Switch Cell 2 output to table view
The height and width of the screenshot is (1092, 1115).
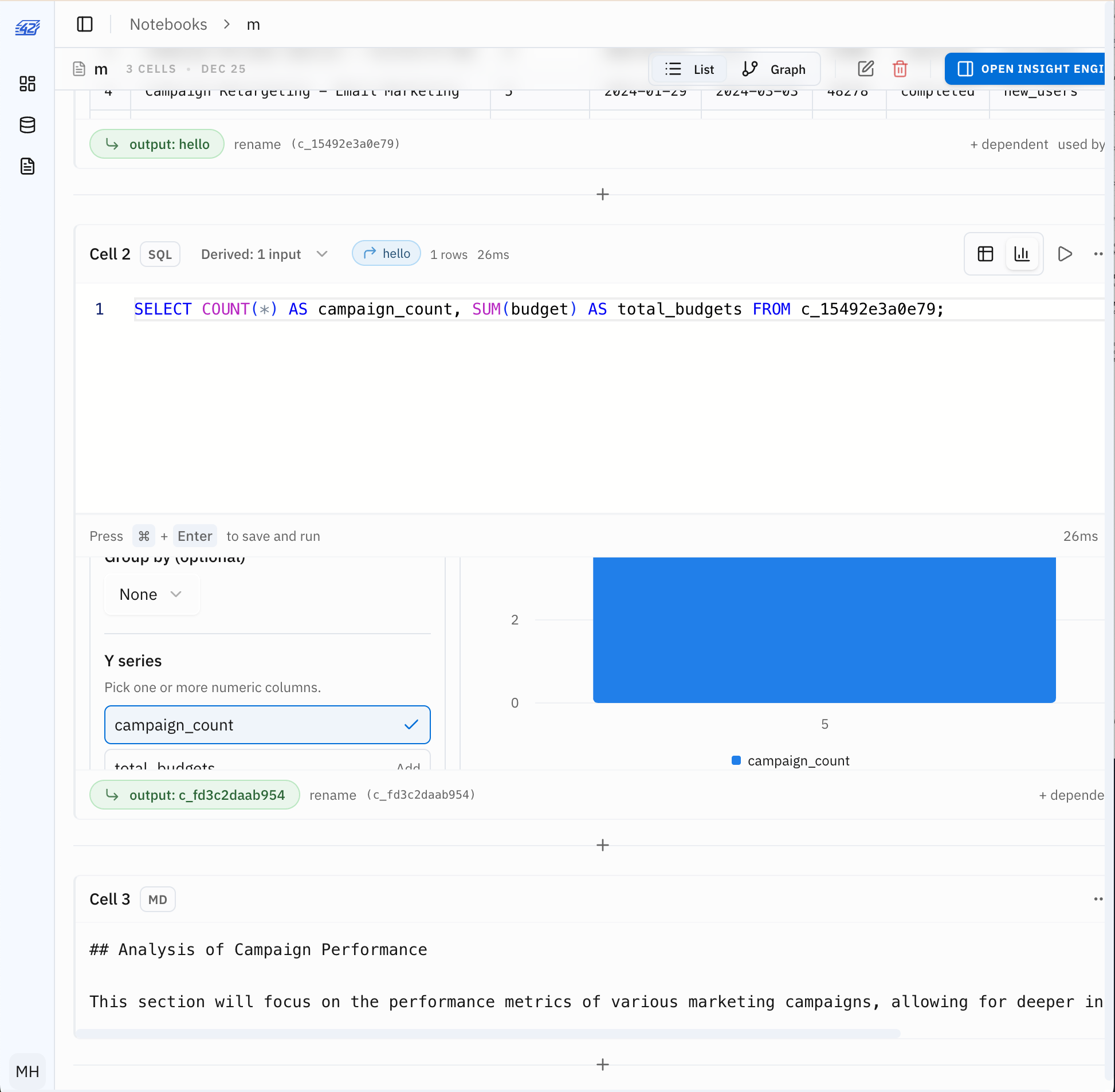[x=985, y=254]
